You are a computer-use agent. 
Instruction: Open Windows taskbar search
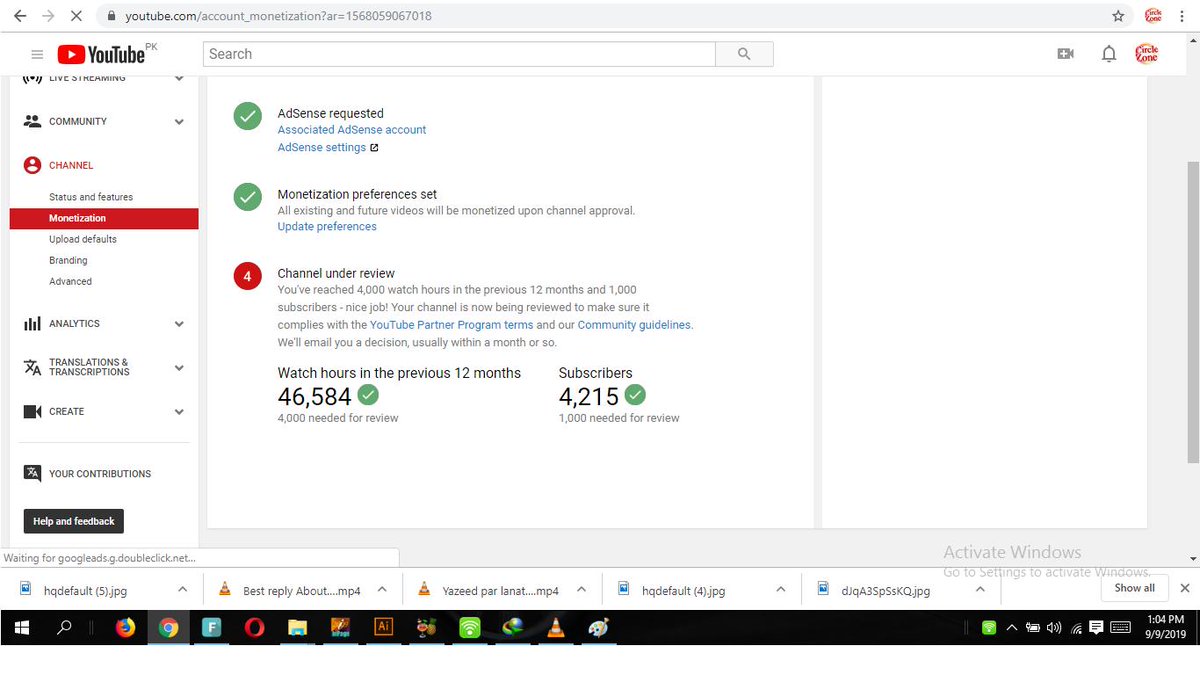(64, 628)
